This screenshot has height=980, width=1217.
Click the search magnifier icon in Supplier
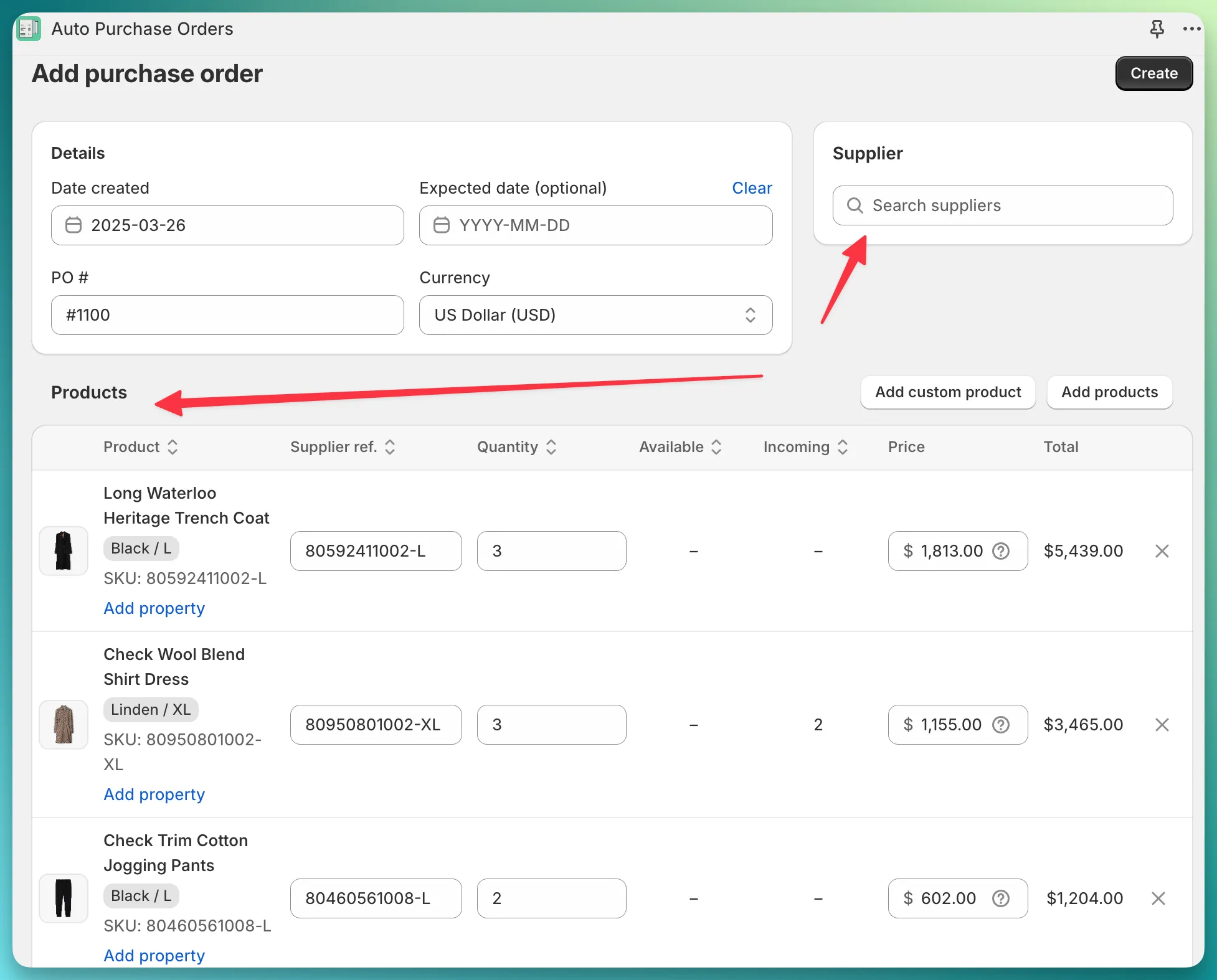coord(855,205)
